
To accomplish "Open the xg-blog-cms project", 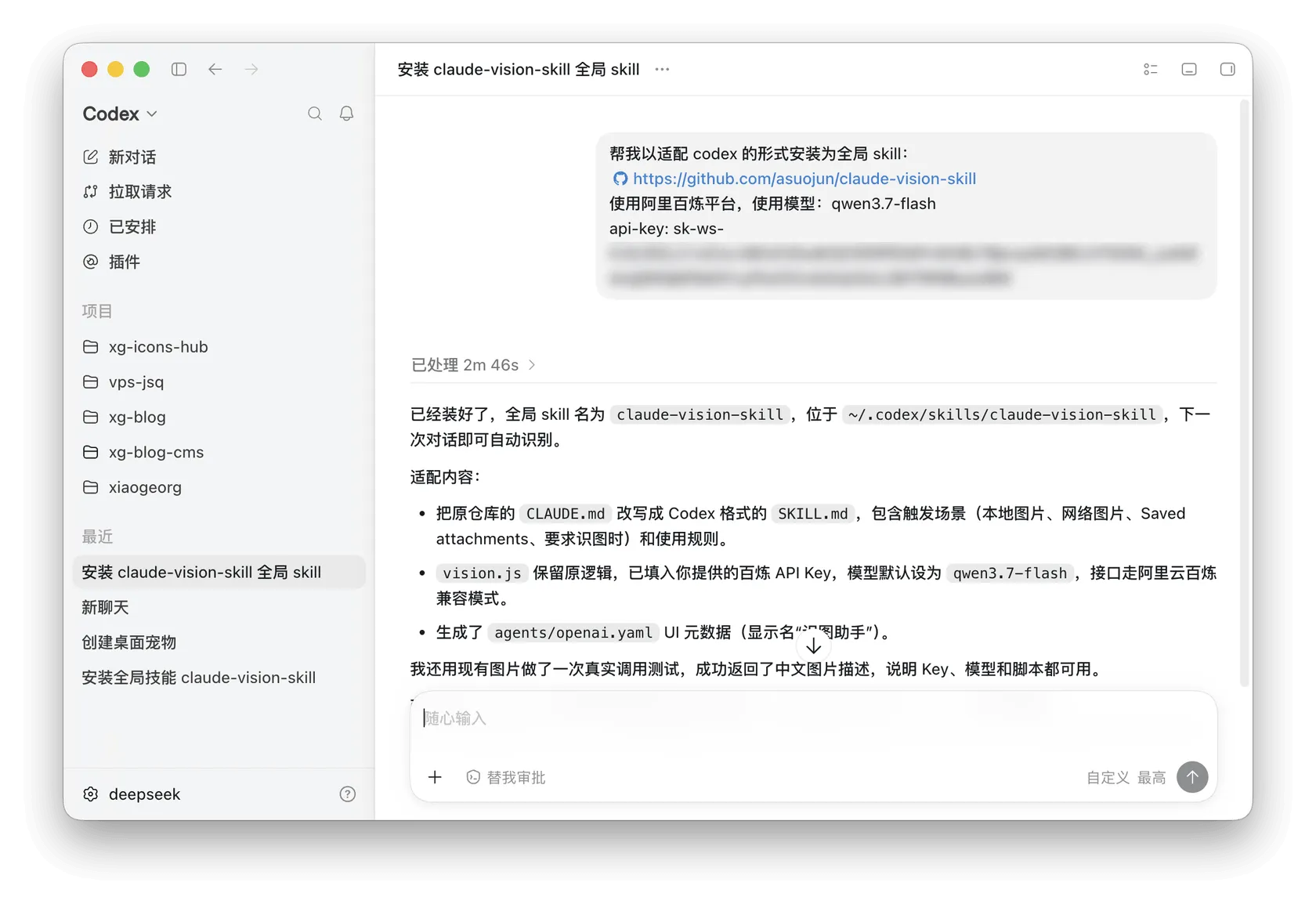I will point(143,452).
